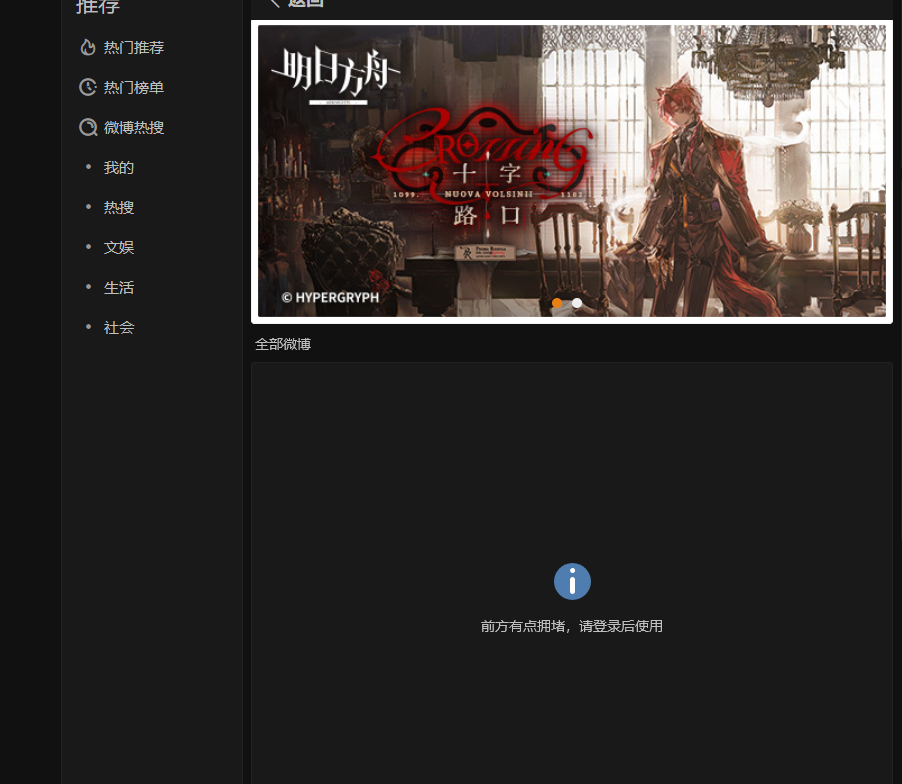Open 热门推荐 in the sidebar
Viewport: 902px width, 784px height.
[133, 47]
